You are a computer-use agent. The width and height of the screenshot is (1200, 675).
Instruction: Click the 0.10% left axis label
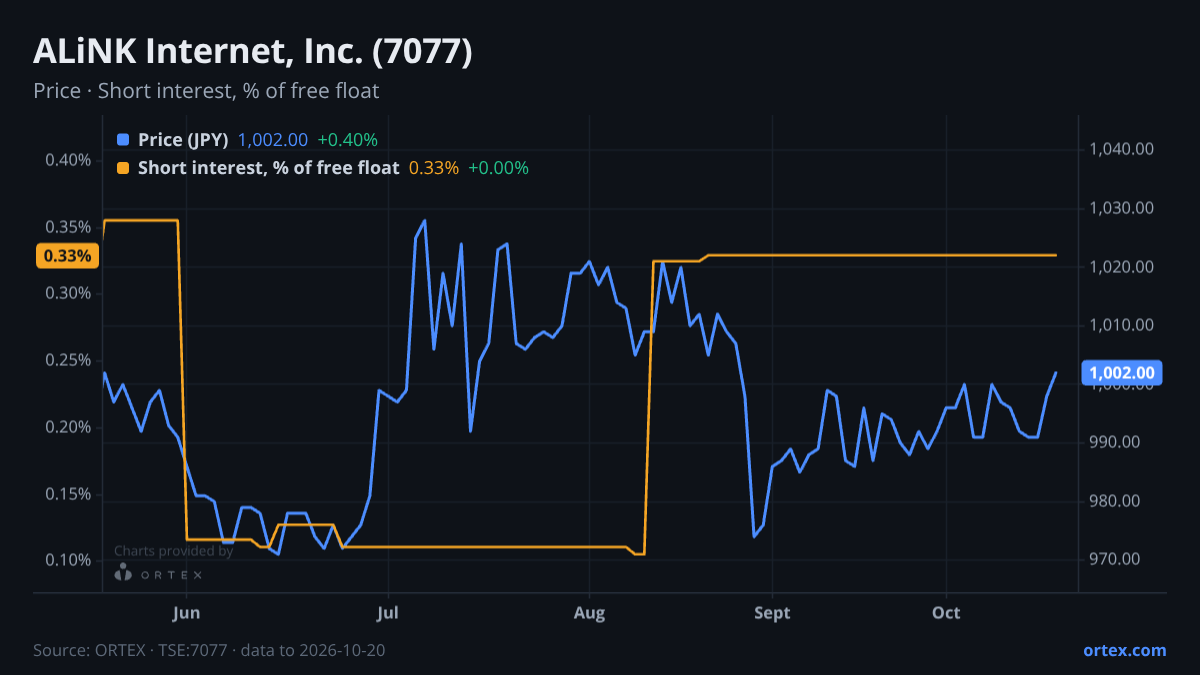tap(68, 560)
